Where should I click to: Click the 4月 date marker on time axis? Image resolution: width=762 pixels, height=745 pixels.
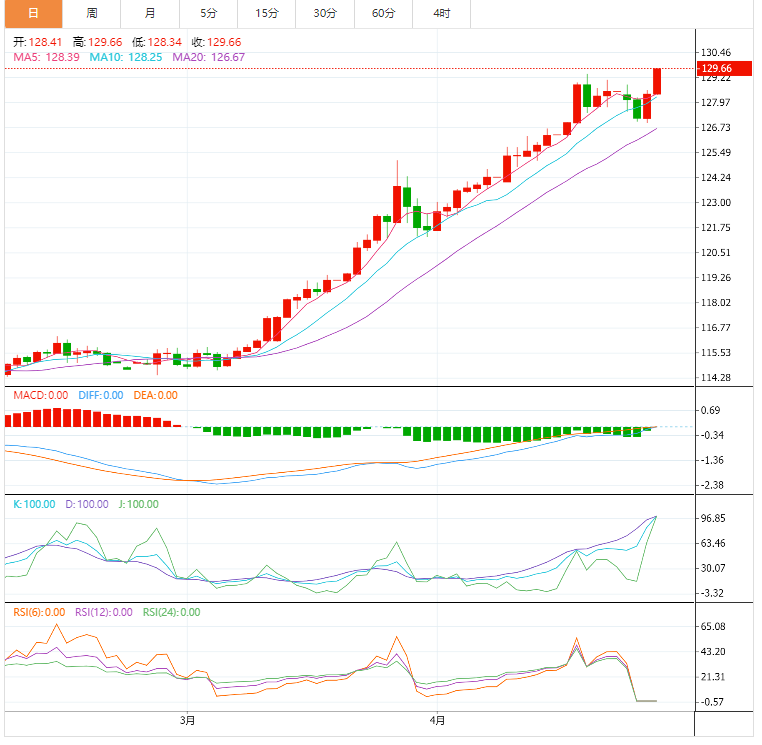pyautogui.click(x=437, y=720)
